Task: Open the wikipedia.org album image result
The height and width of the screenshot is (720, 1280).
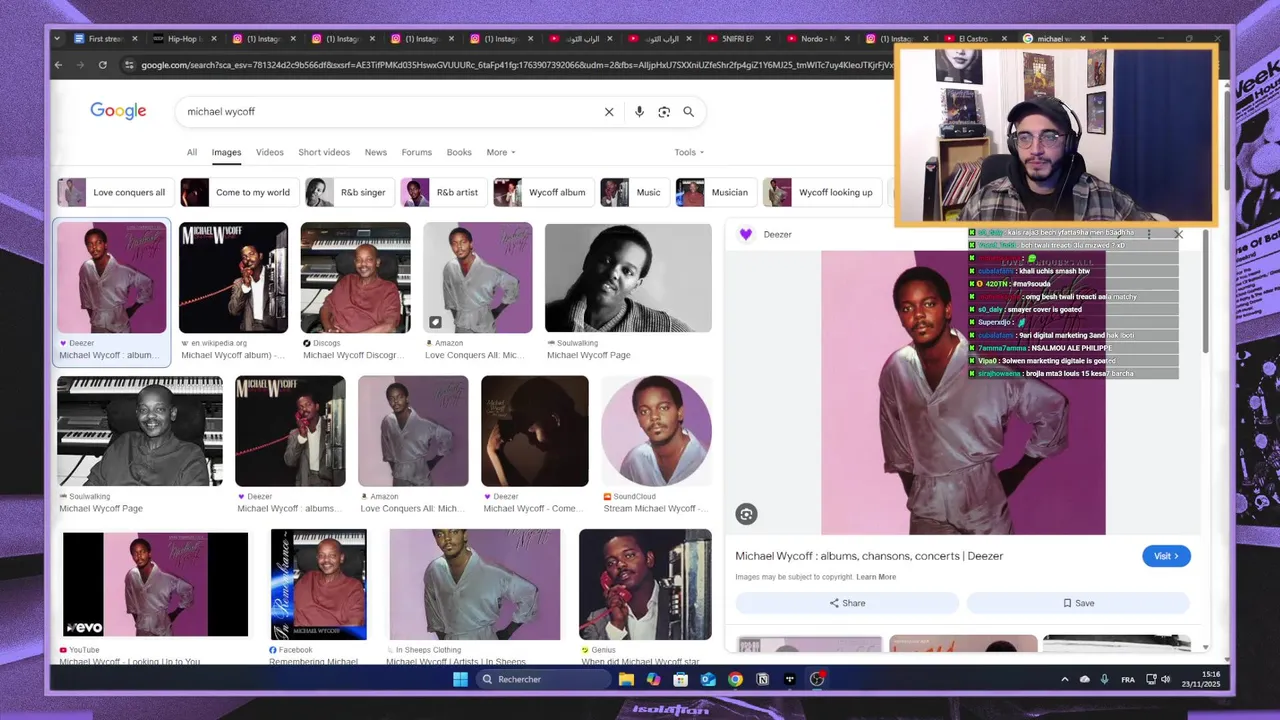Action: (233, 278)
